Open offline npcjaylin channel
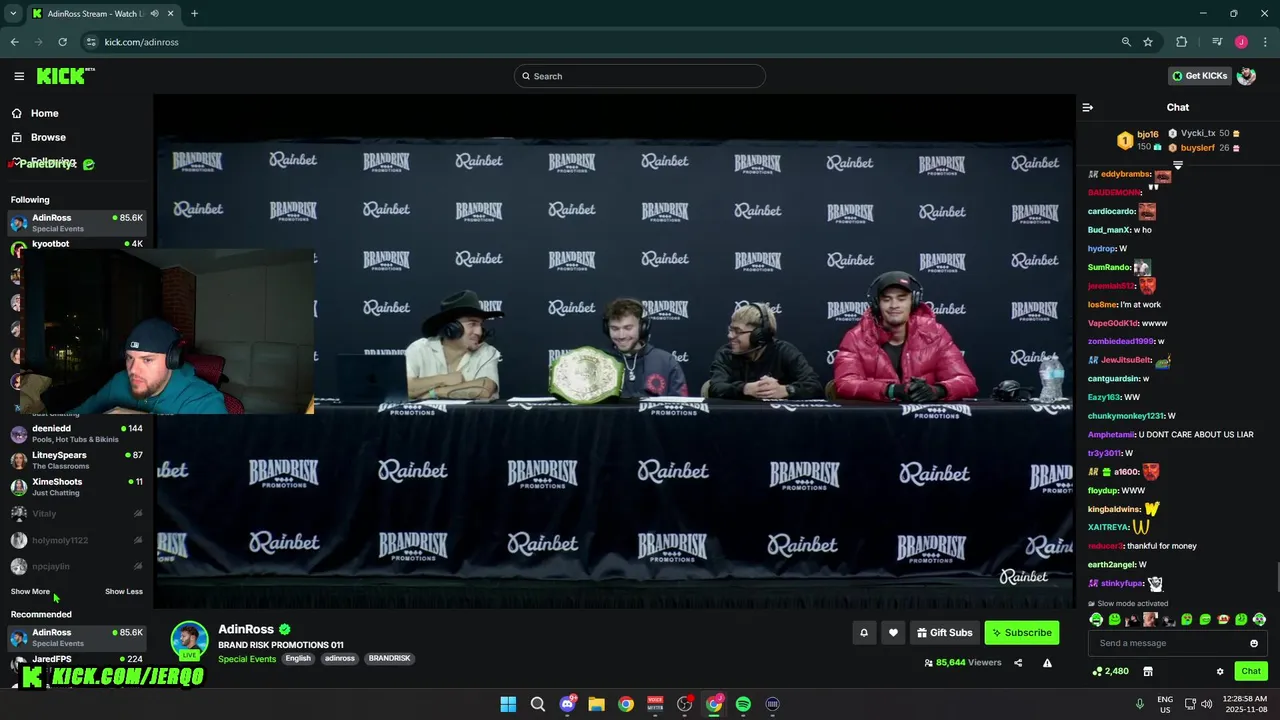The width and height of the screenshot is (1280, 720). click(78, 566)
